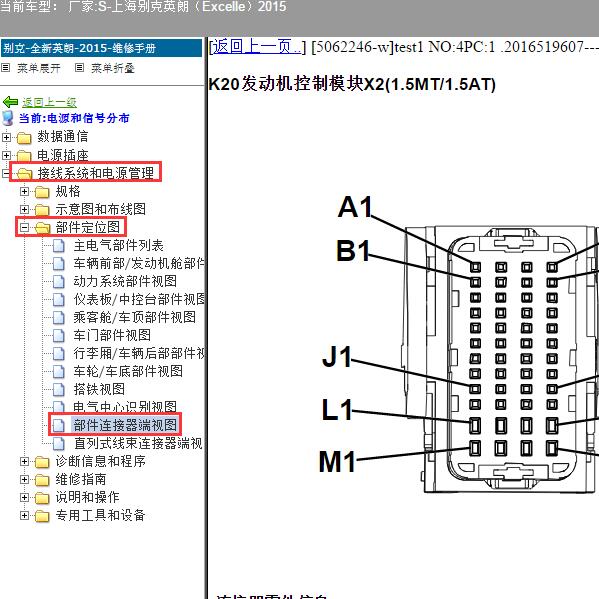Expand the 示意图和布线图 tree node

tap(24, 209)
